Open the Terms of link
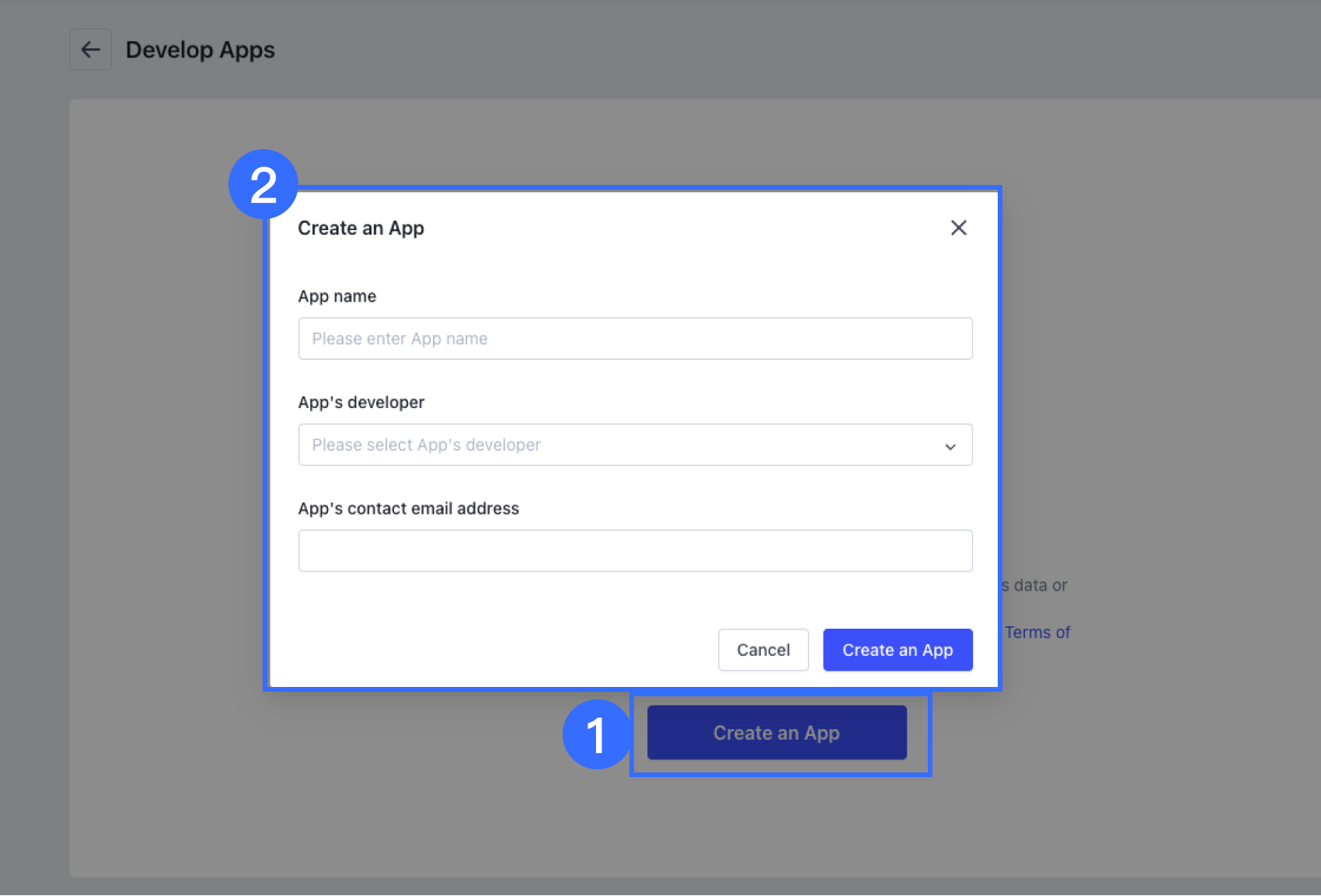 (x=1037, y=632)
